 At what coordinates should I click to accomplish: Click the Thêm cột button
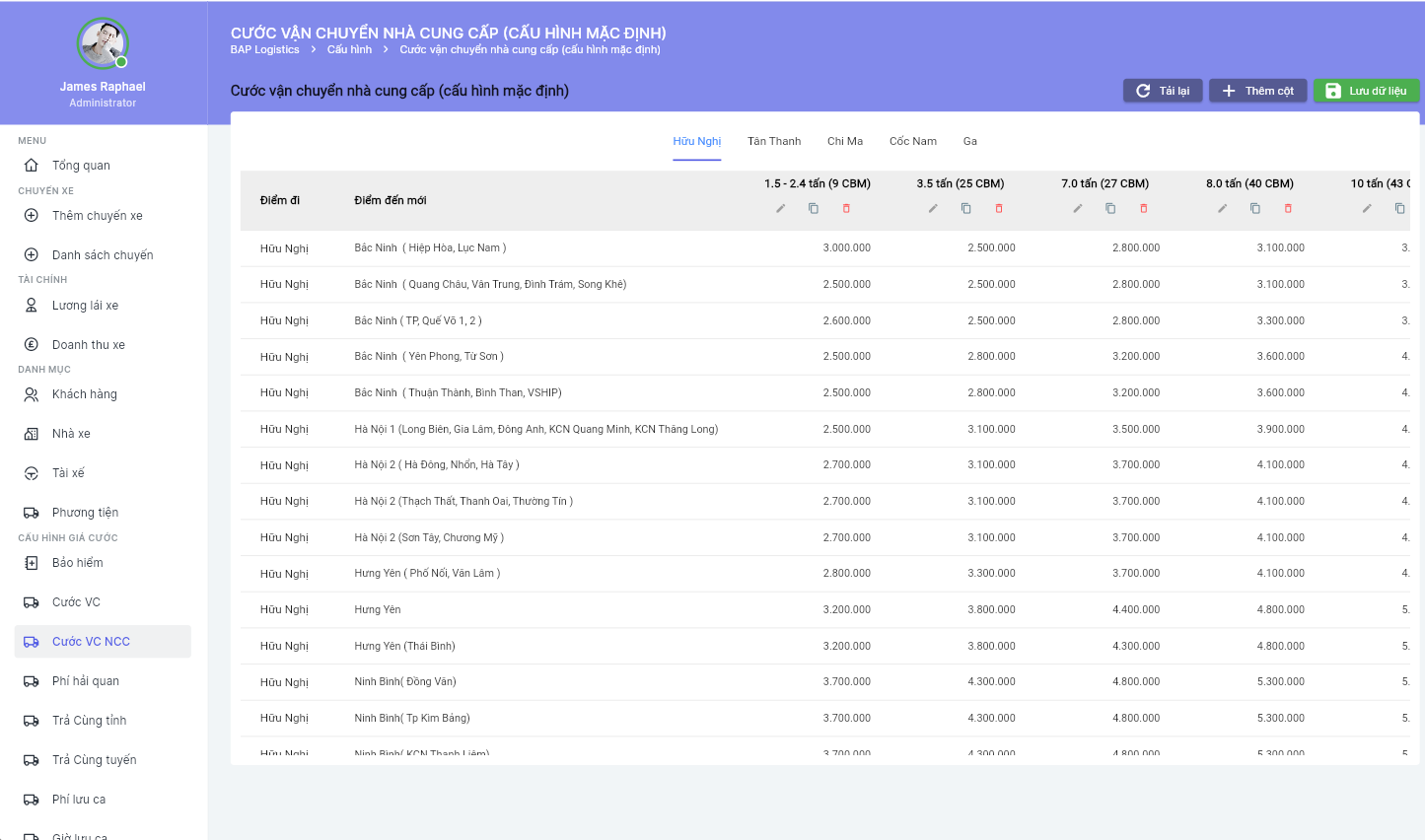[x=1257, y=91]
